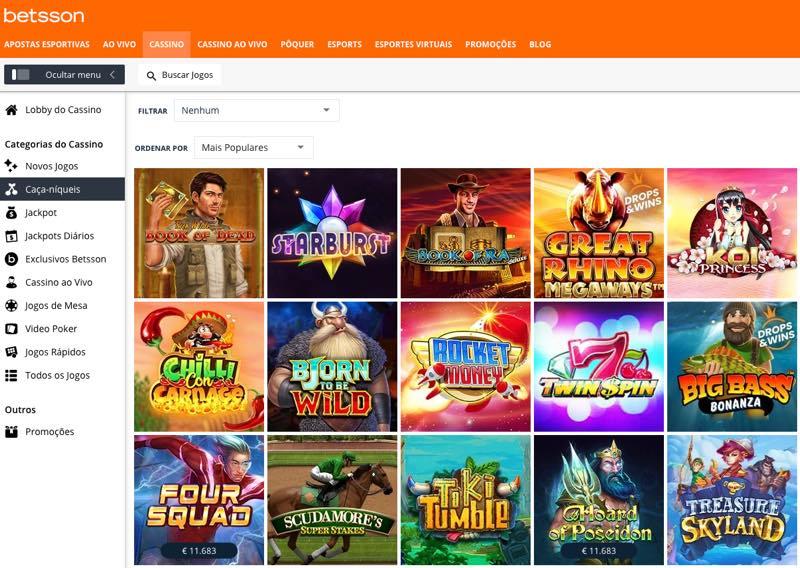800x568 pixels.
Task: Click the Video Poker card icon
Action: point(11,329)
